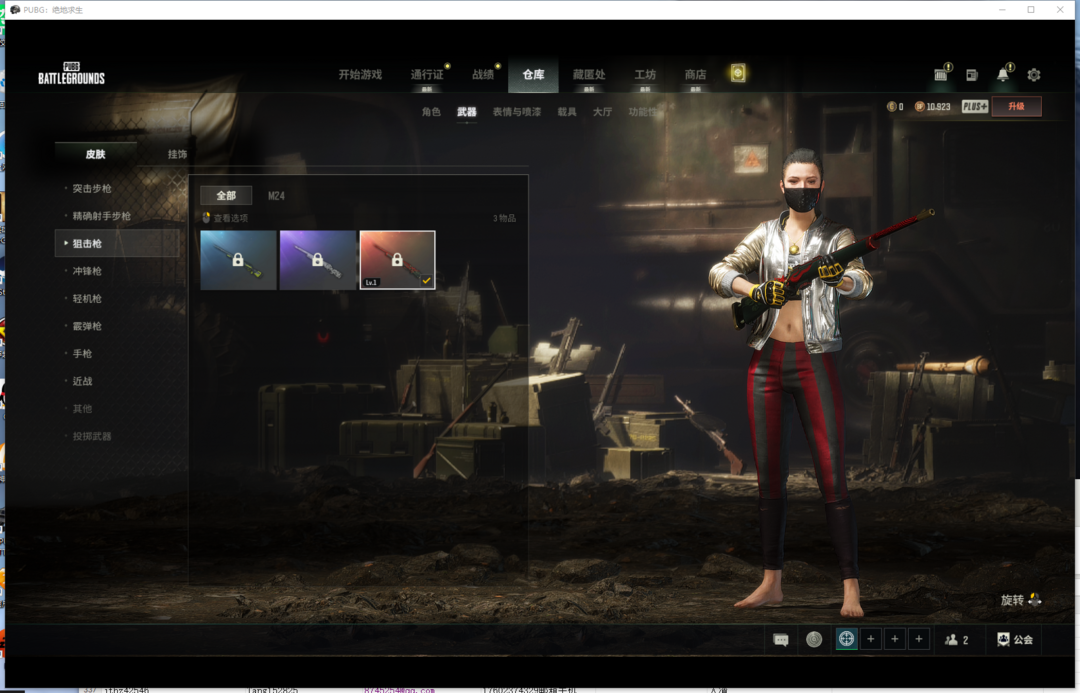Invite teammate with third plus slot
Screen dimensions: 1080x693
click(919, 639)
